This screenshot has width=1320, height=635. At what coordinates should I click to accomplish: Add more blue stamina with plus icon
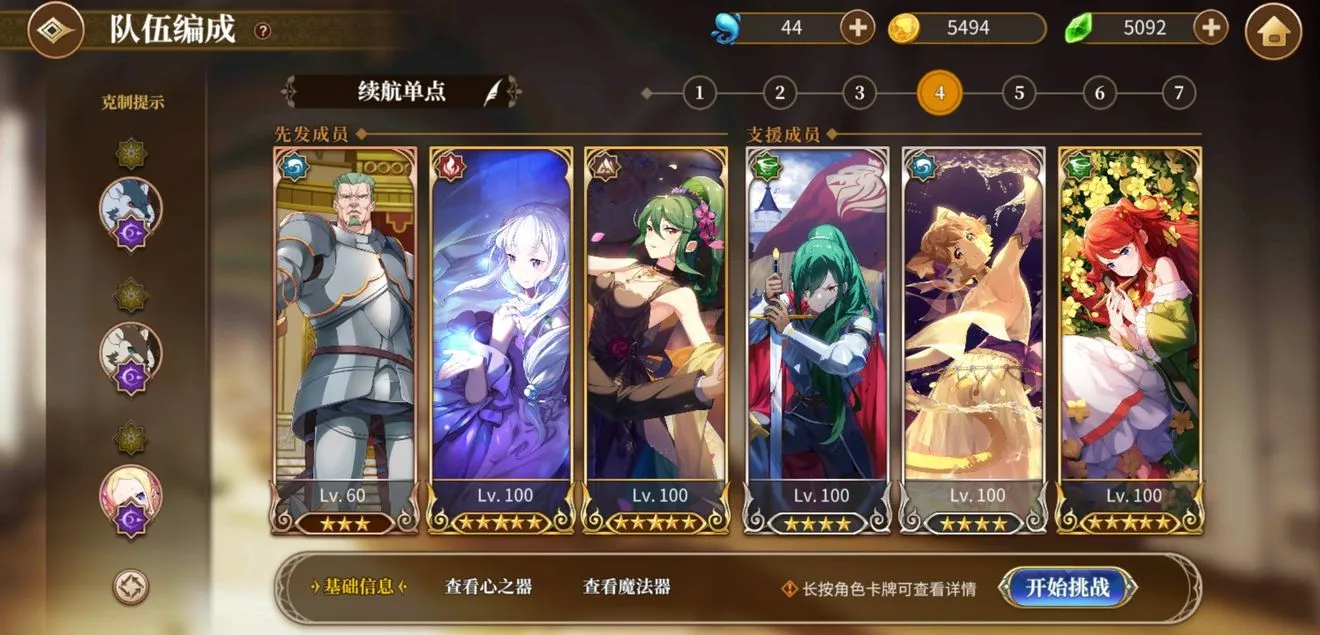(857, 28)
